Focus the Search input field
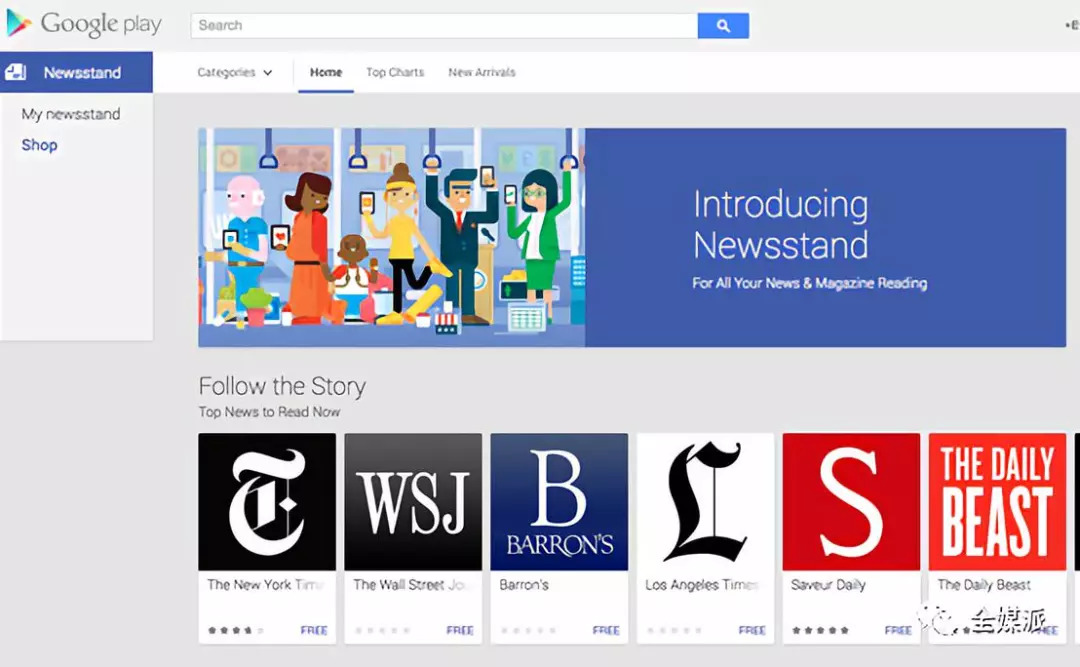1080x667 pixels. tap(444, 25)
